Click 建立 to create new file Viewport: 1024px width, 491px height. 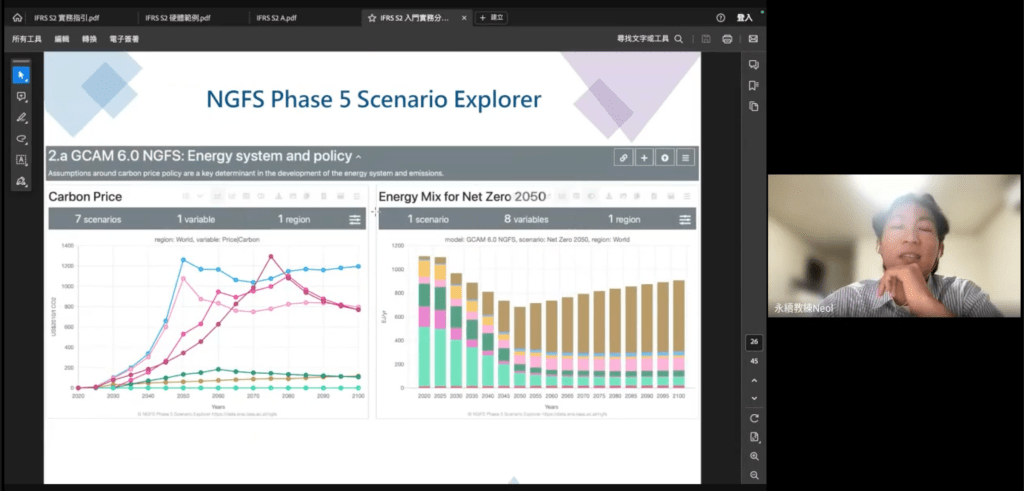tap(491, 17)
